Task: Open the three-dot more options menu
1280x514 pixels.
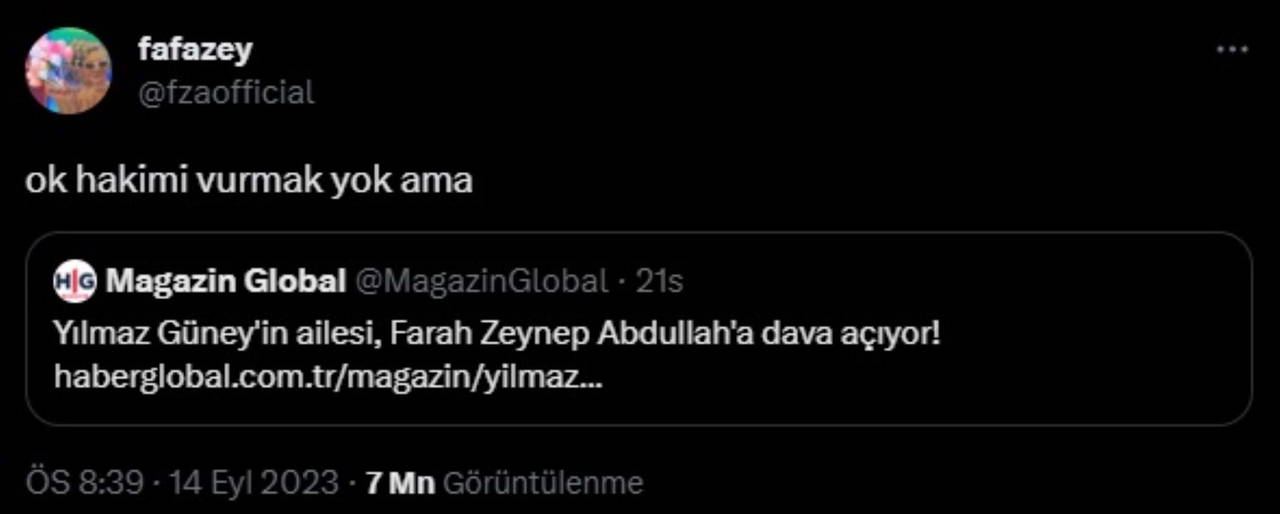Action: [1232, 50]
